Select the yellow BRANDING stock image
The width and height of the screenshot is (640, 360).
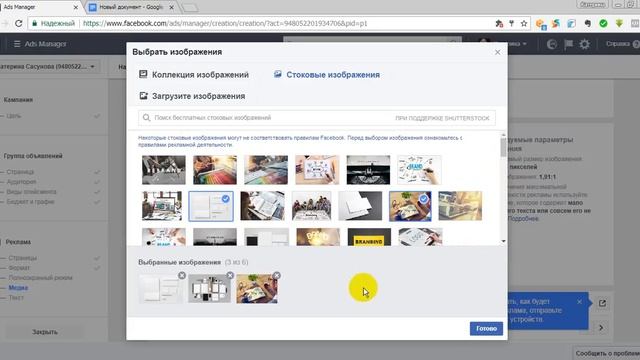click(x=369, y=238)
